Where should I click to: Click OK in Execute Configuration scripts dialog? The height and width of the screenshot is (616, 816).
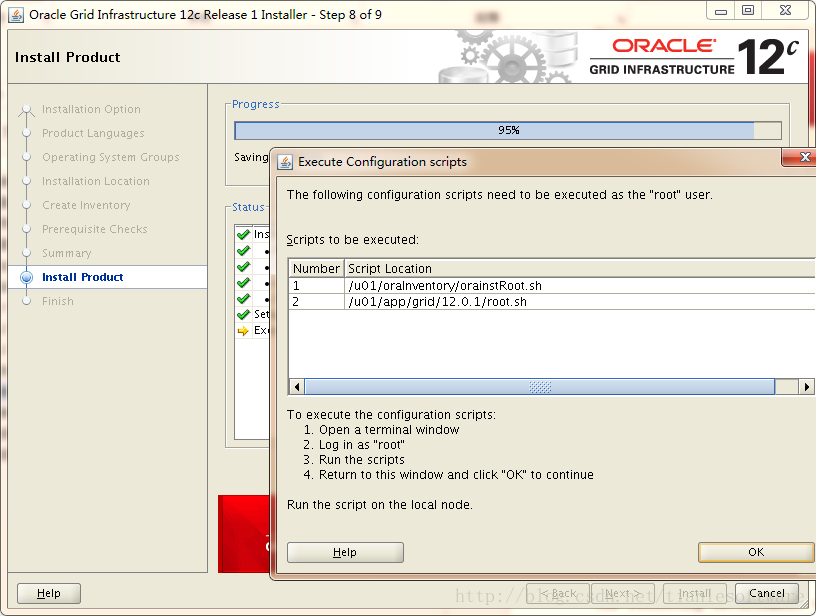pyautogui.click(x=756, y=552)
